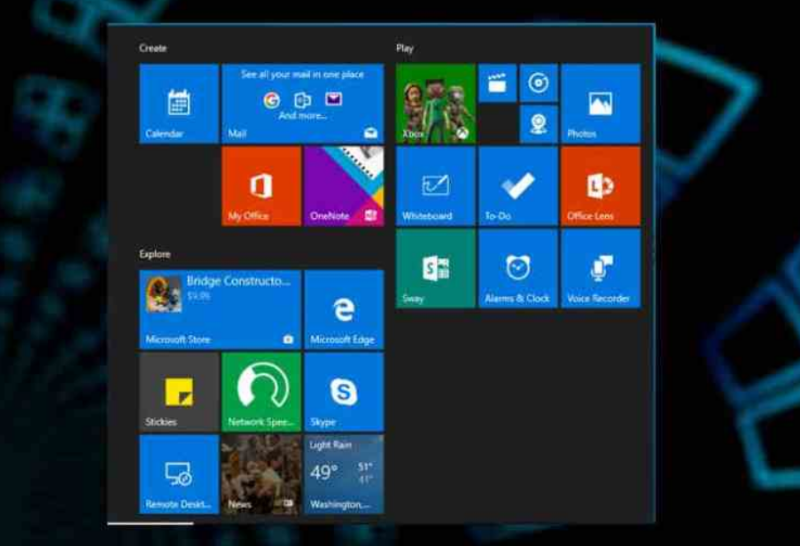The image size is (800, 546).
Task: Launch the My Office tile
Action: (260, 186)
